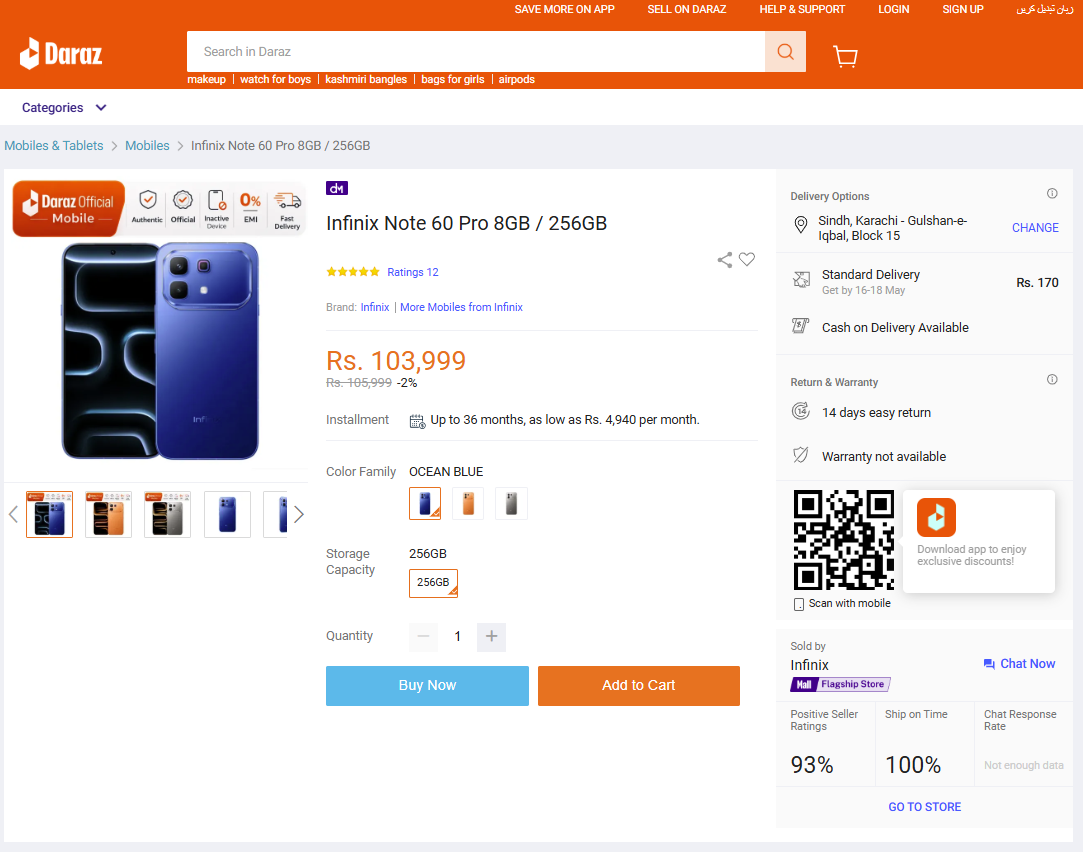Click SELL ON DARAZ
The height and width of the screenshot is (852, 1083).
687,10
